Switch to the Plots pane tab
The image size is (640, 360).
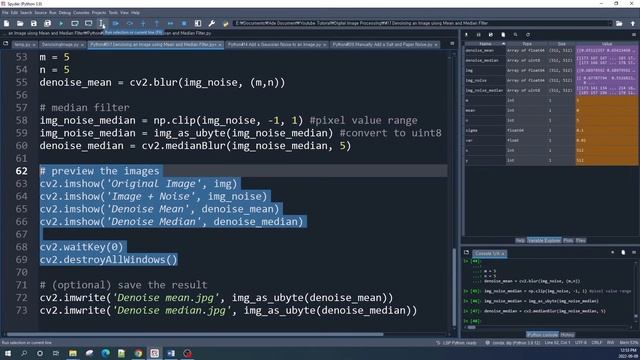(568, 240)
